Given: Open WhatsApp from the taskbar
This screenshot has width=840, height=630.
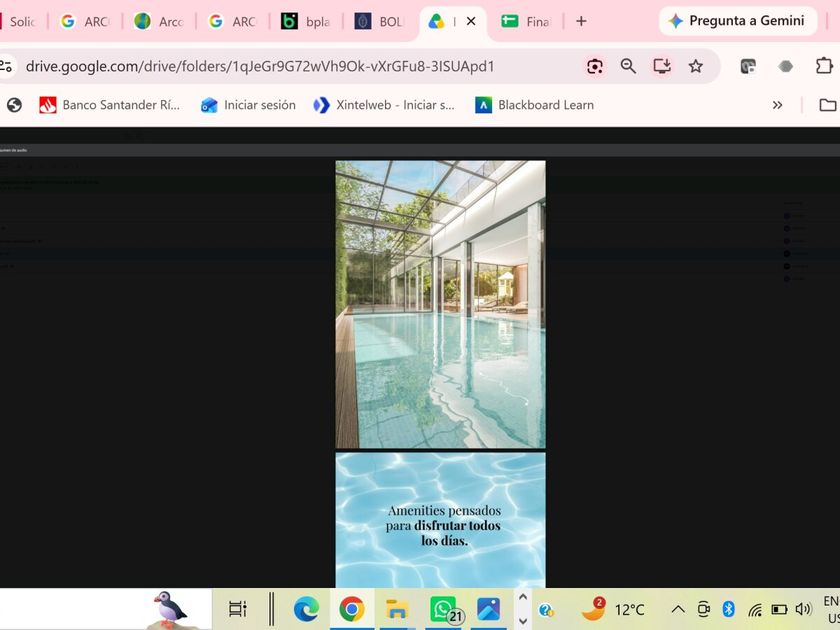Looking at the screenshot, I should point(445,610).
